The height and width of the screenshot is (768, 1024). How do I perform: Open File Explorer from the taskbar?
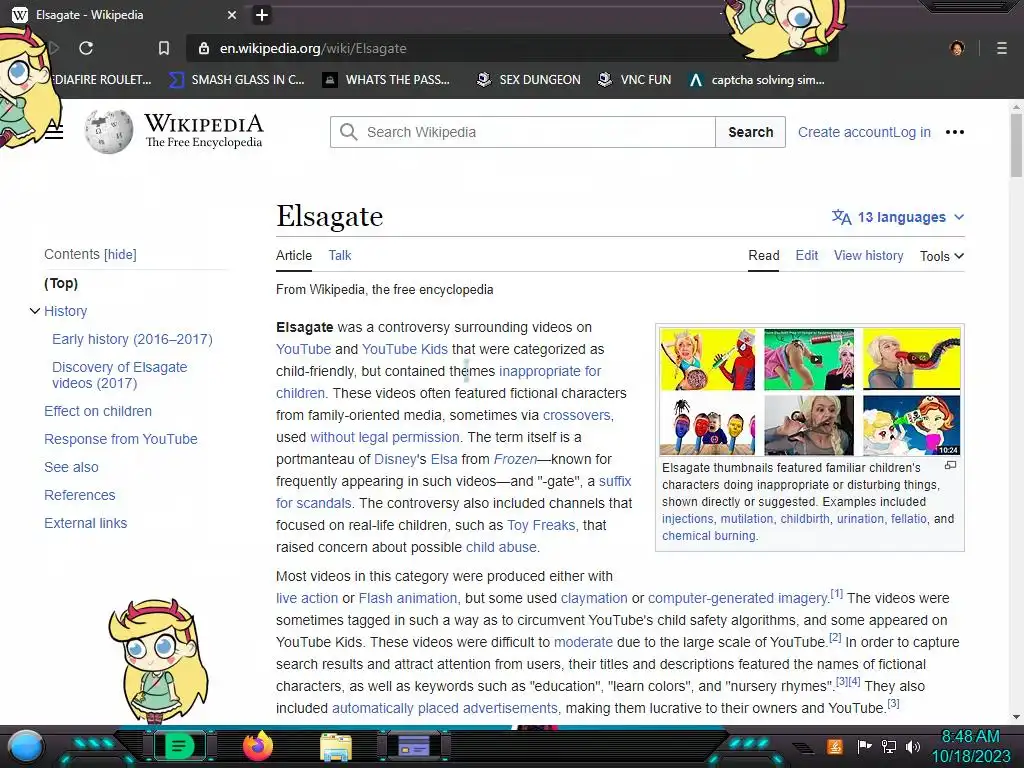336,747
